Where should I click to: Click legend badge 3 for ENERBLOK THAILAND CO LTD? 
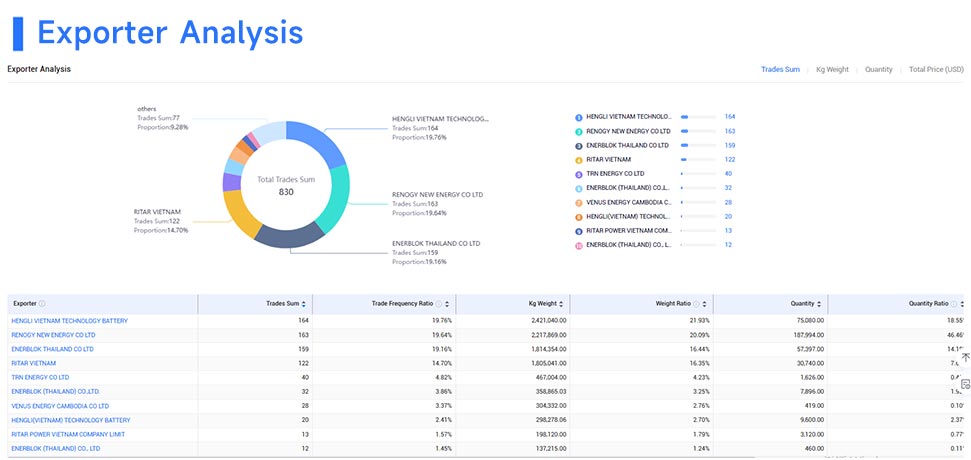(x=578, y=145)
